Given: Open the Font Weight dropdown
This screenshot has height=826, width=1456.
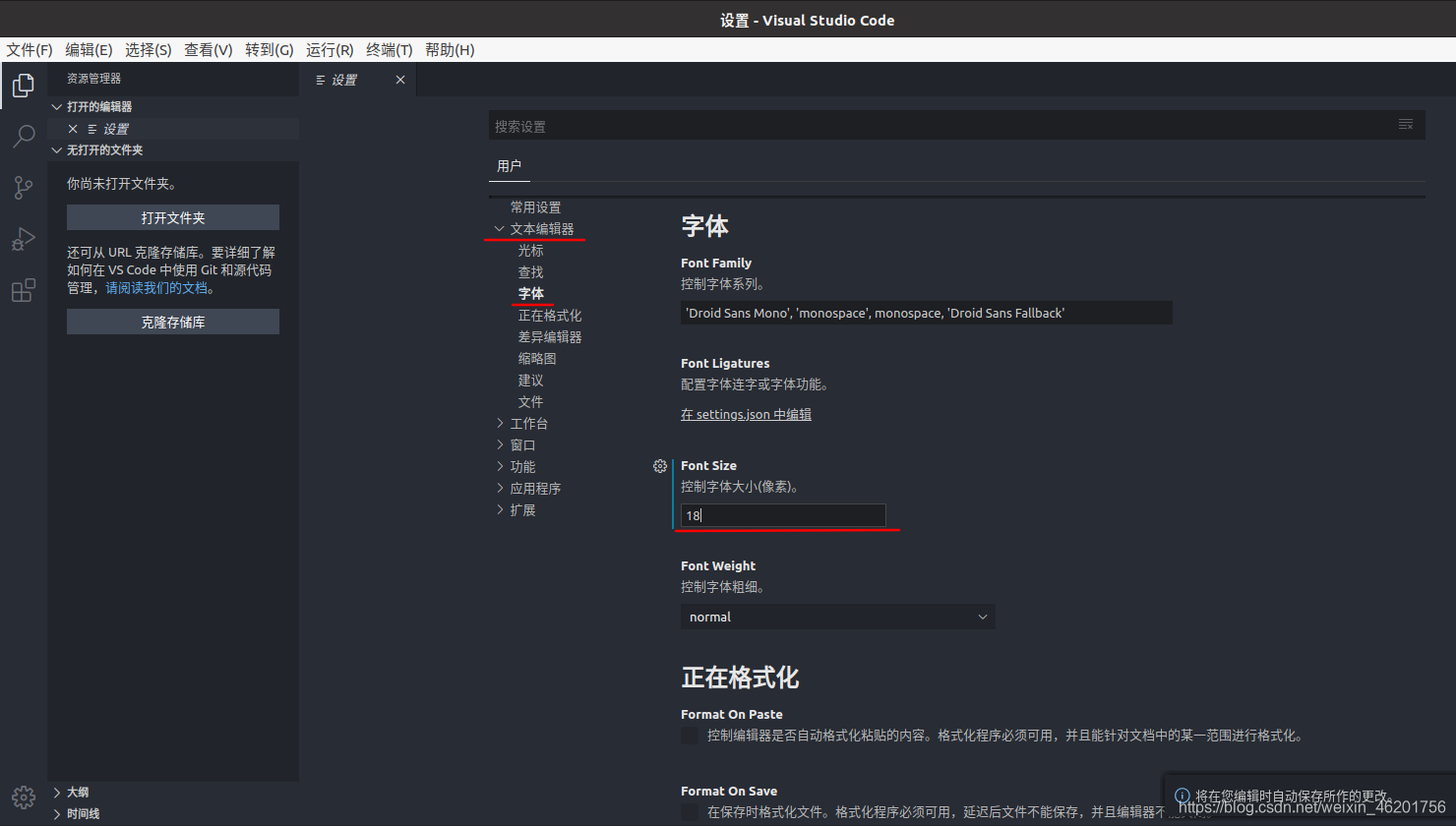Looking at the screenshot, I should (838, 617).
